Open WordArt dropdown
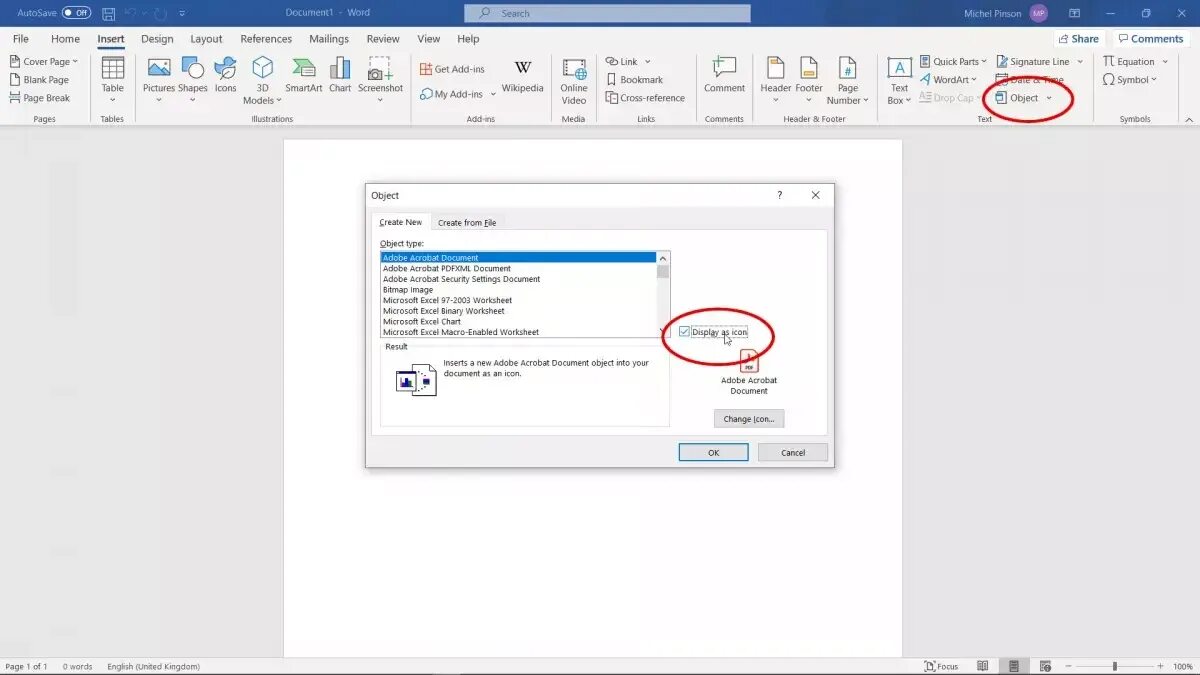This screenshot has width=1200, height=675. 948,80
